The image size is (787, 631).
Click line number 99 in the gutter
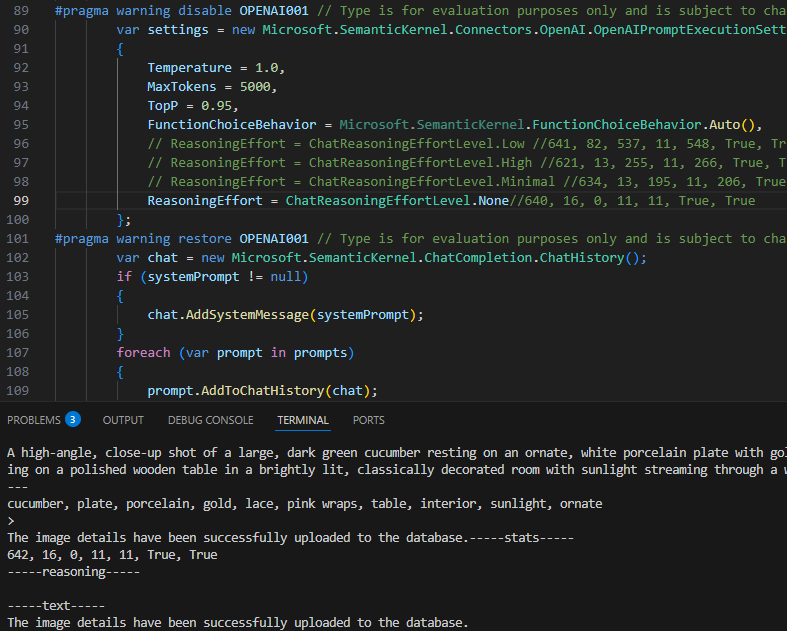21,201
